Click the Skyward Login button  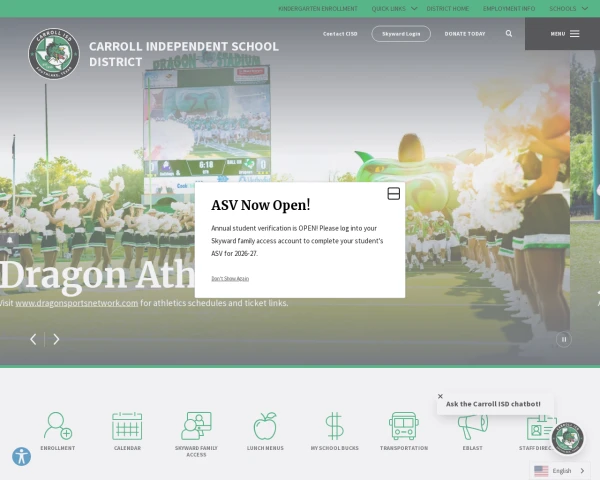(401, 34)
